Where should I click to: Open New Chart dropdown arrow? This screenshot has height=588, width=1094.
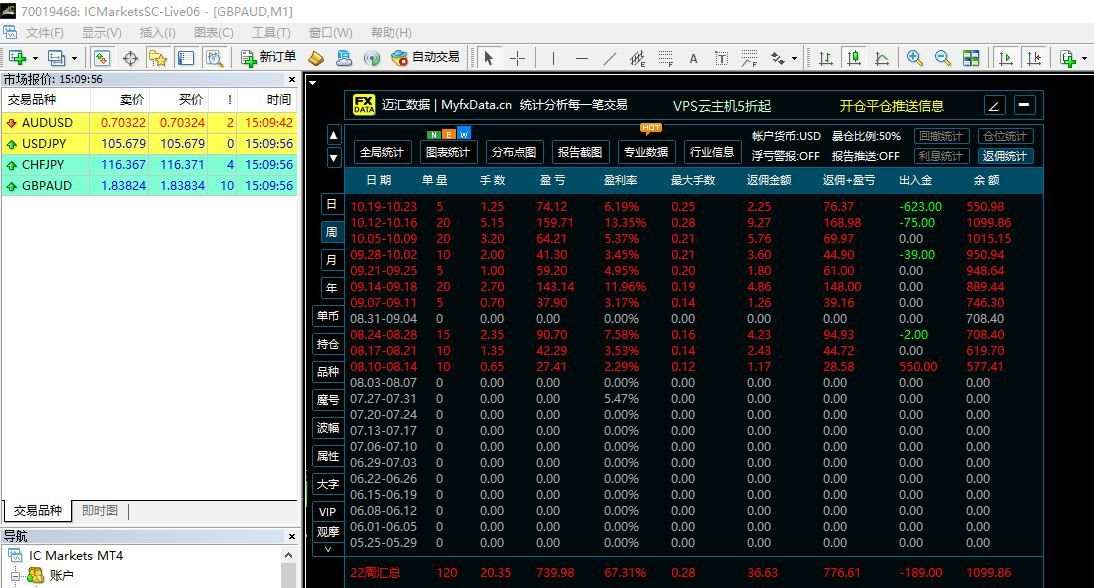point(35,59)
